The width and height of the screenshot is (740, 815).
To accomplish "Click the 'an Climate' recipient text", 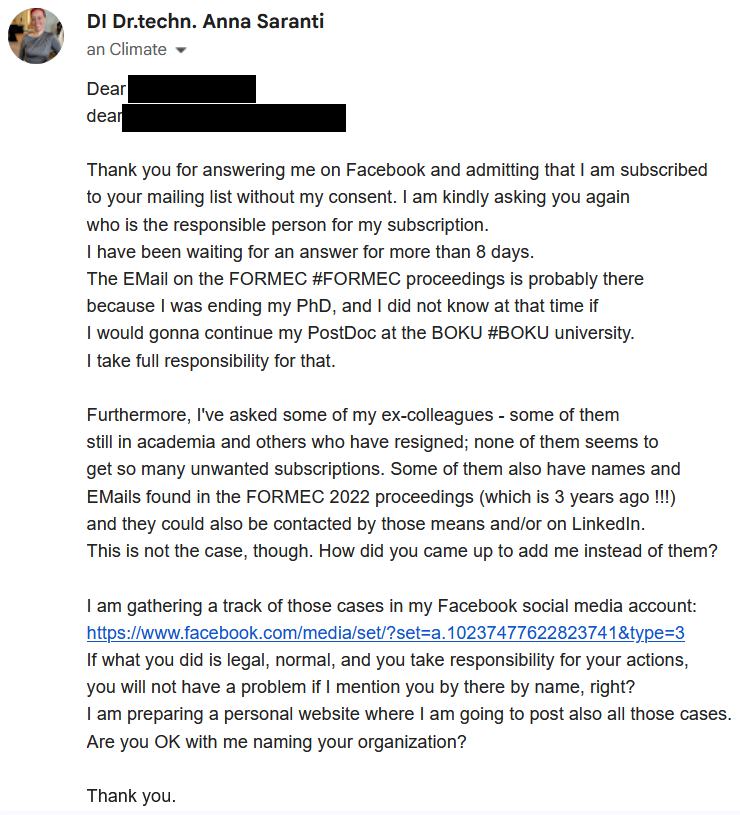I will (x=126, y=49).
